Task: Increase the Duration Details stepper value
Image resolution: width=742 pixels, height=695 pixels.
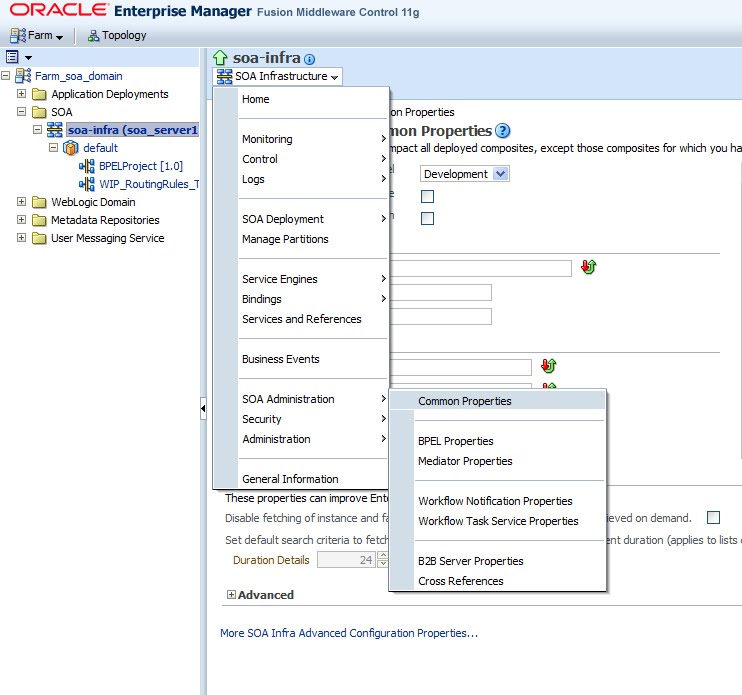Action: 383,555
